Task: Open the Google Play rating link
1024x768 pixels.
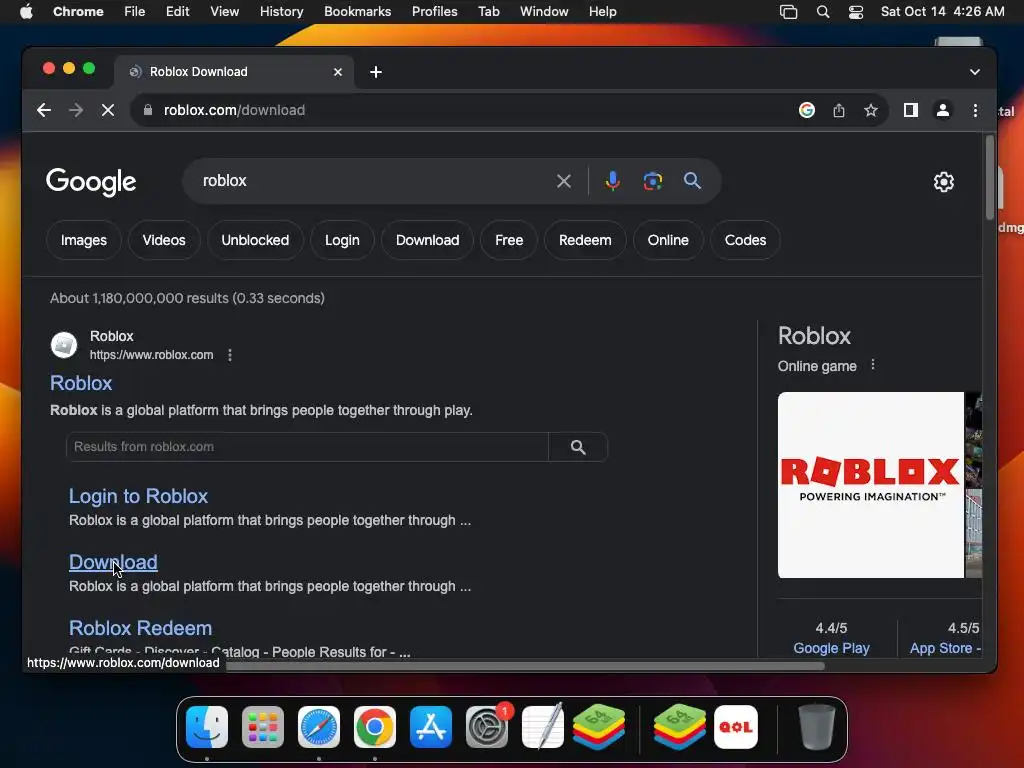Action: pos(831,648)
